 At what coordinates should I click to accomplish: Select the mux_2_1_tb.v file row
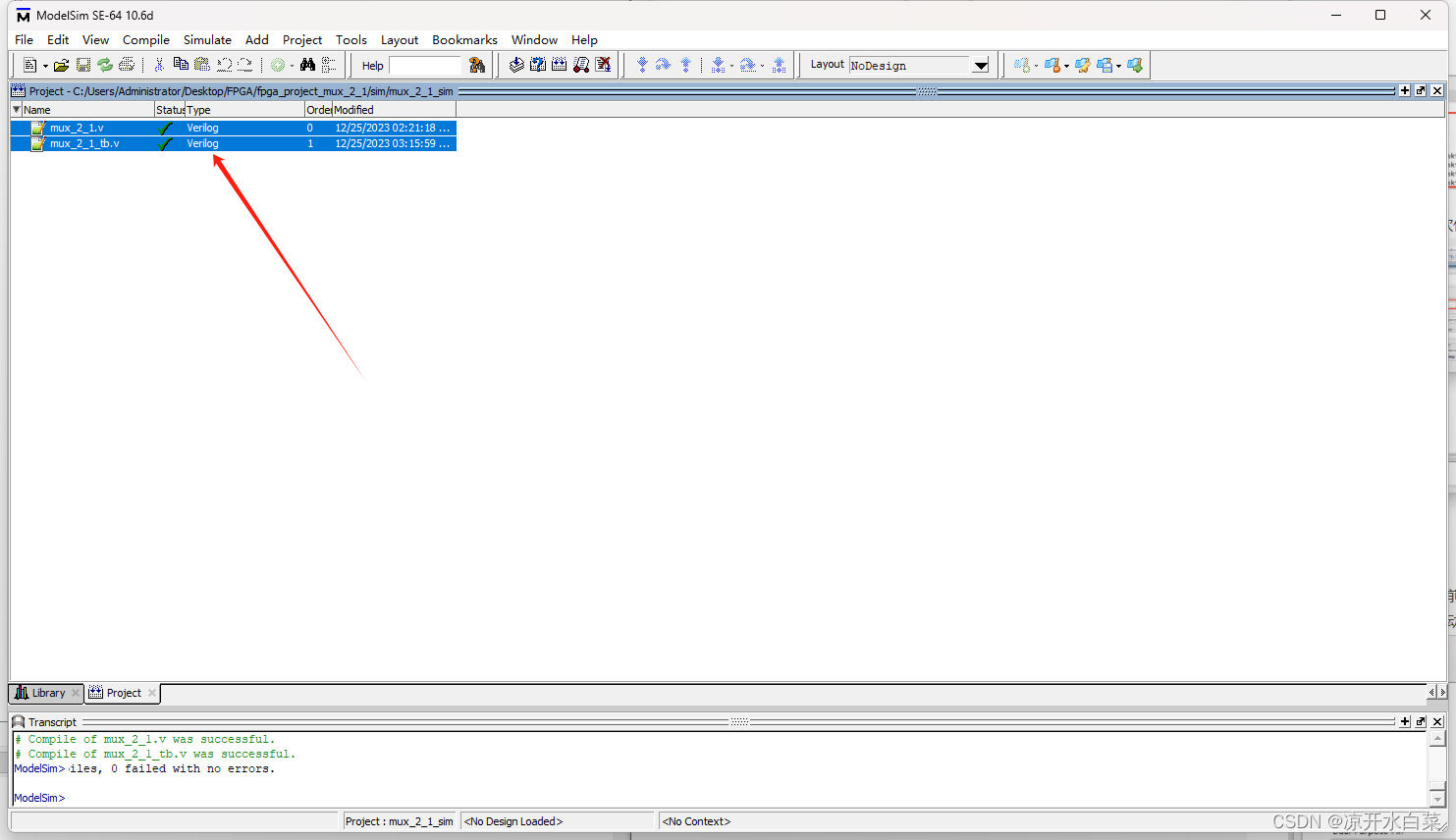(x=234, y=143)
